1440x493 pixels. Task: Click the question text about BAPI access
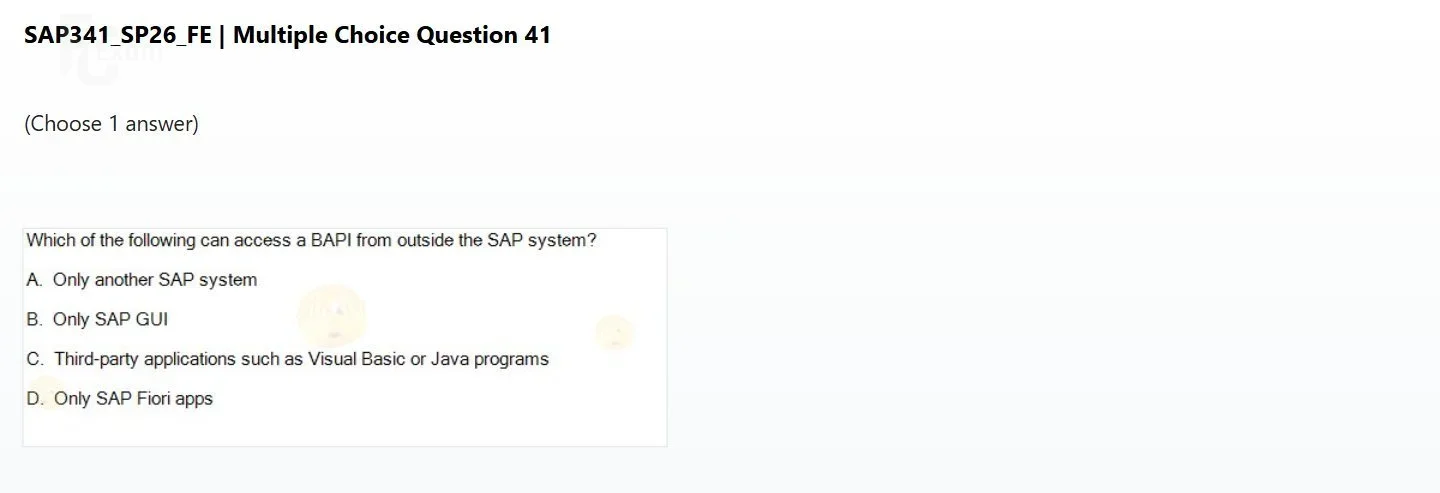tap(311, 240)
